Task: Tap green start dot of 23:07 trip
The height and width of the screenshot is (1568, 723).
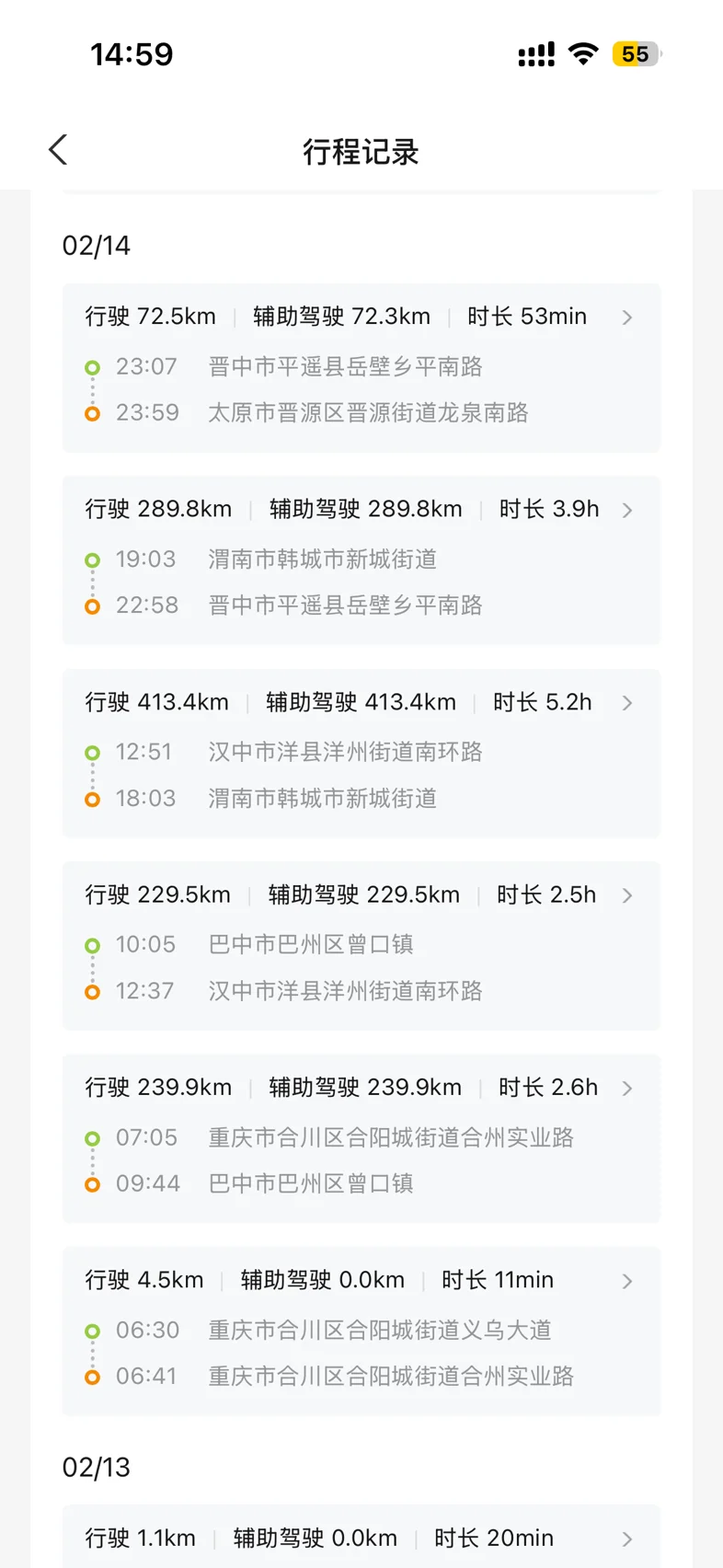Action: [x=92, y=368]
